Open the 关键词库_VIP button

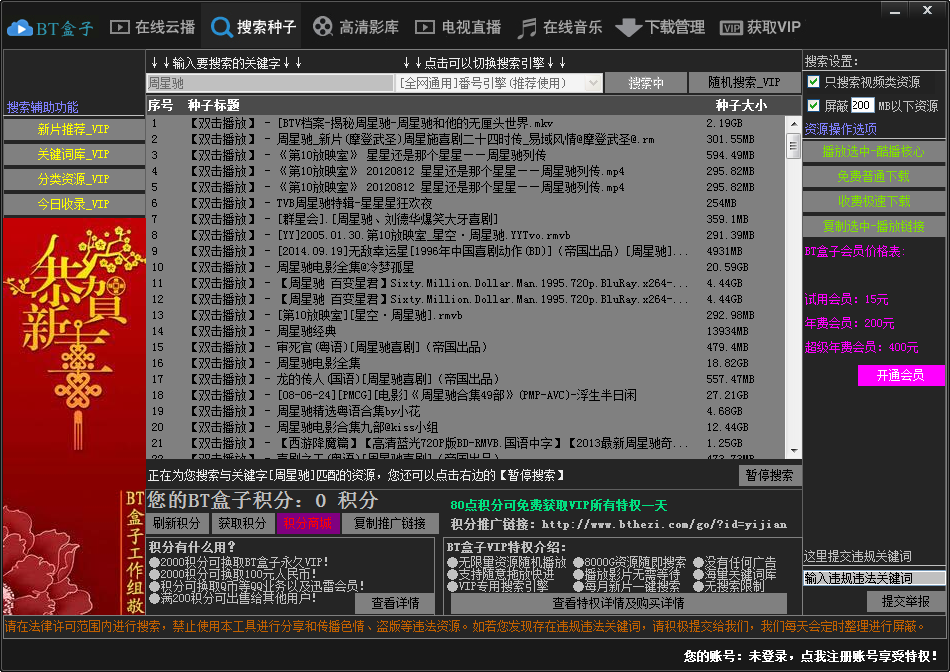pyautogui.click(x=73, y=154)
